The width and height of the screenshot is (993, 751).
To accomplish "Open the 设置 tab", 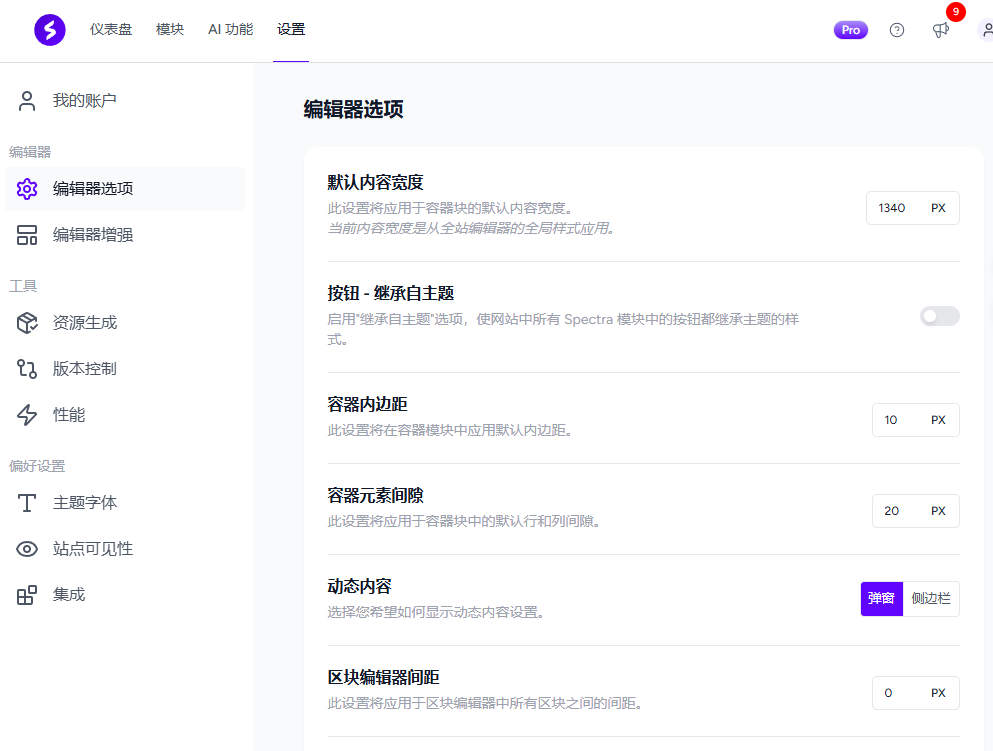I will 291,30.
